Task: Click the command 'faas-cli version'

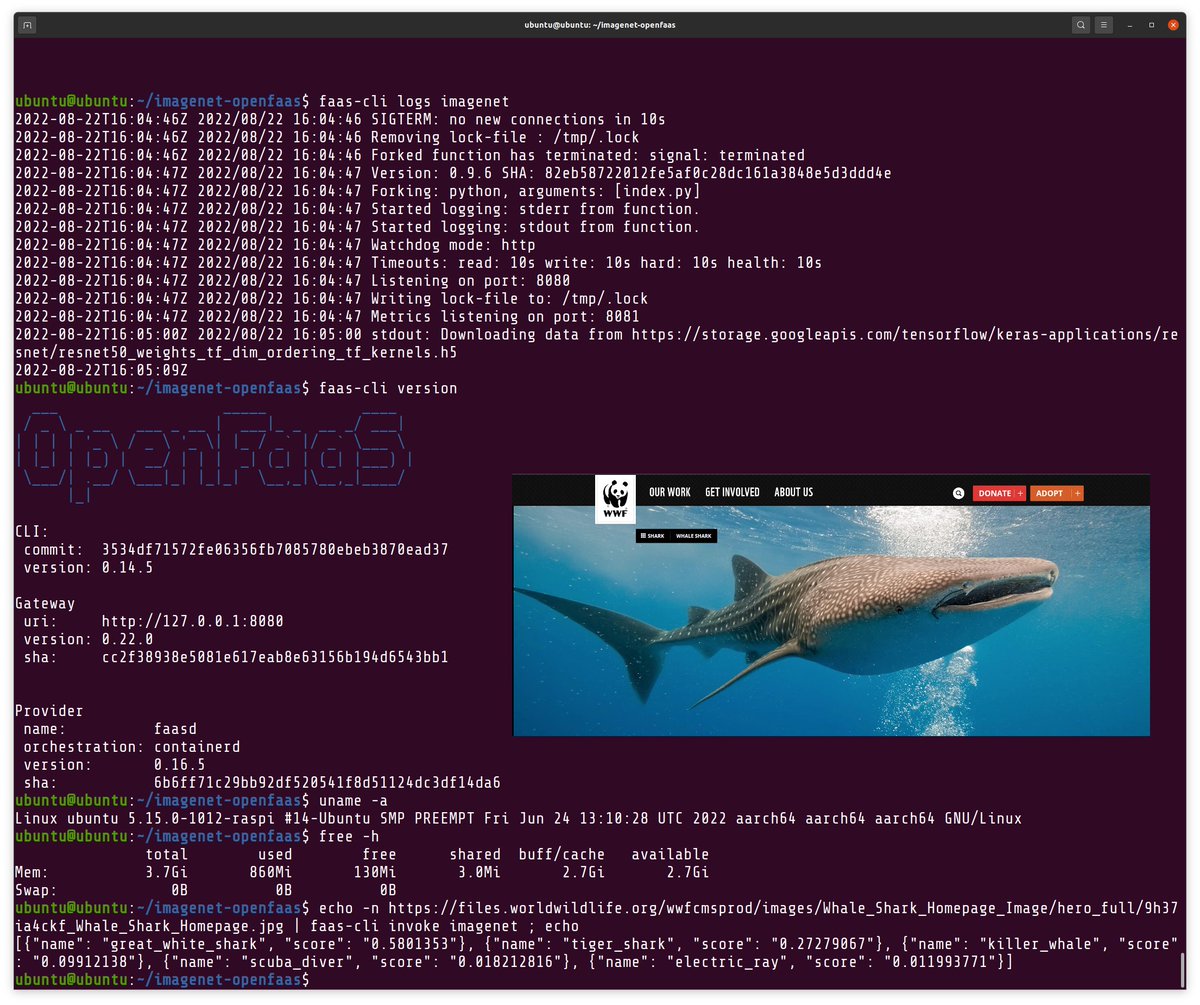Action: click(388, 388)
